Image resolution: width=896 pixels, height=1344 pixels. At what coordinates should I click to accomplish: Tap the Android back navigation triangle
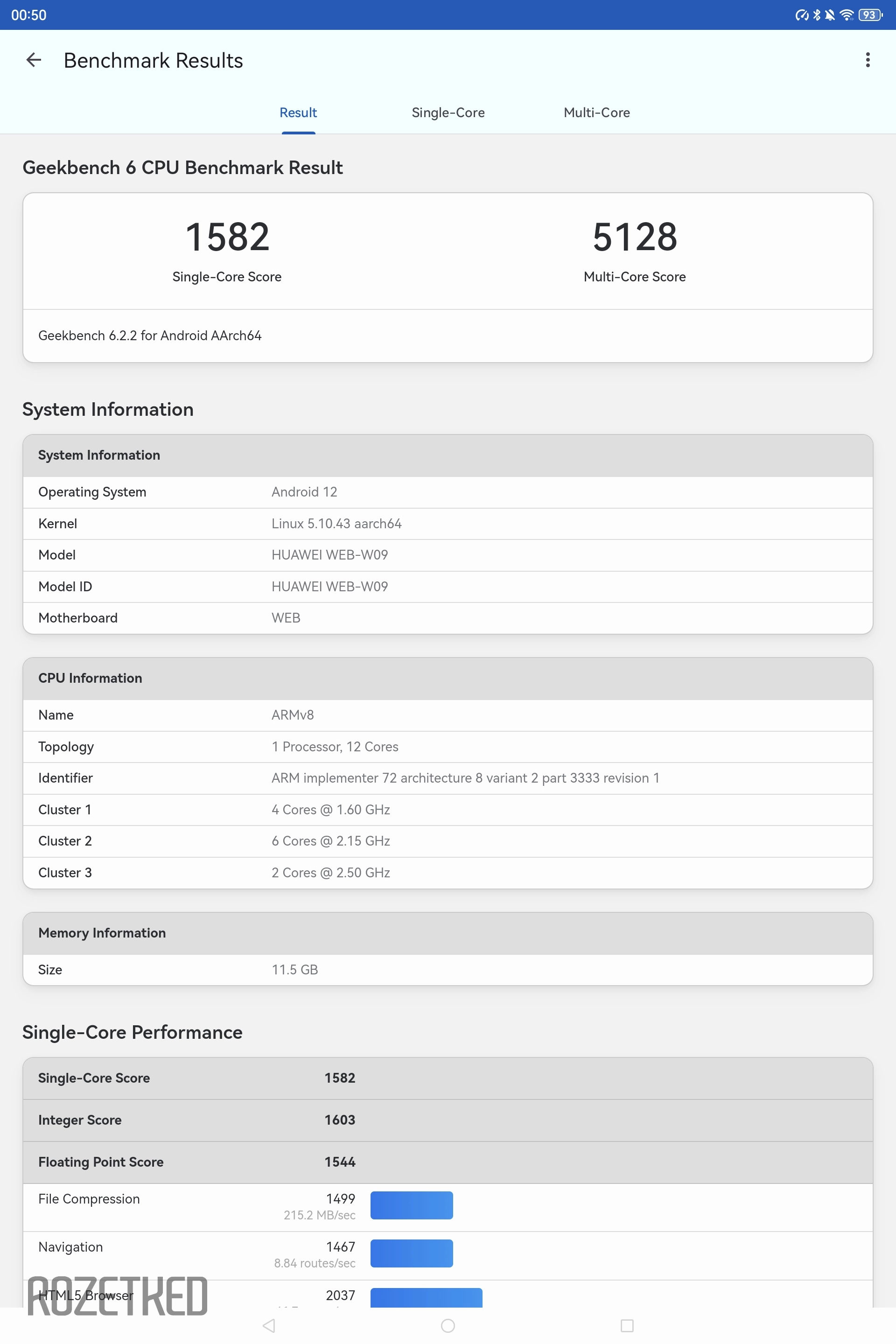coord(269,1325)
